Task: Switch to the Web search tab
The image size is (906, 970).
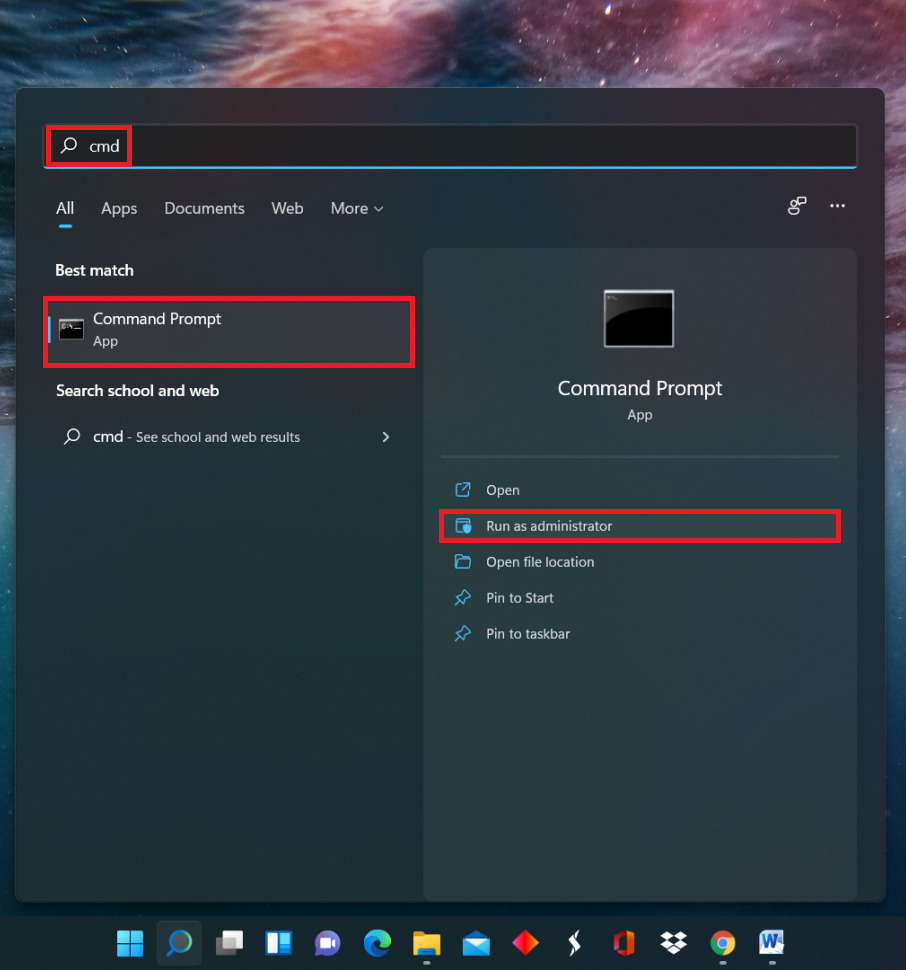Action: coord(287,208)
